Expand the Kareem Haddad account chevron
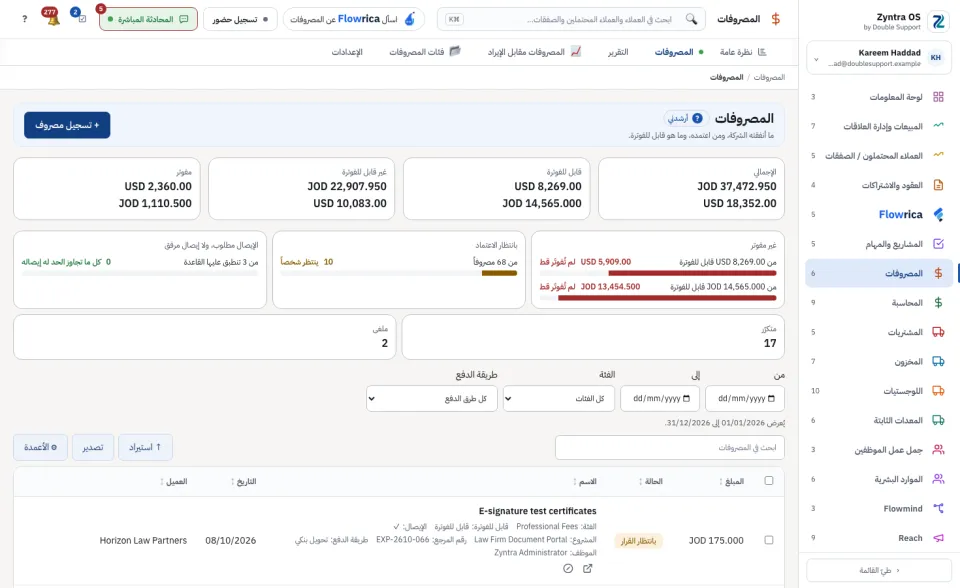The image size is (960, 588). click(x=816, y=59)
